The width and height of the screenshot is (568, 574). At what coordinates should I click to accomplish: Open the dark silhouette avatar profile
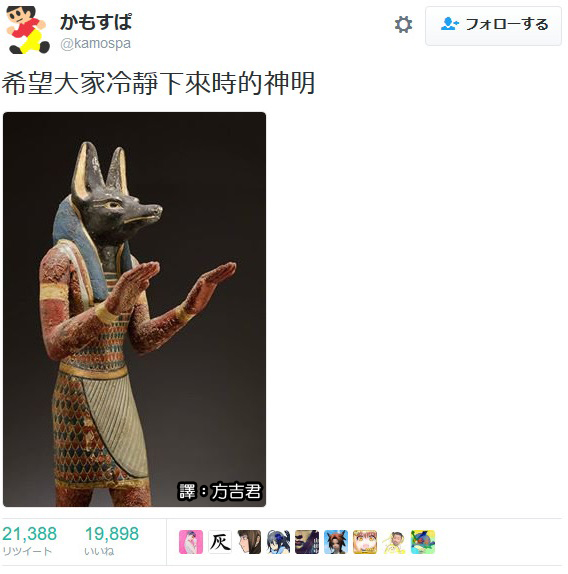pyautogui.click(x=307, y=542)
